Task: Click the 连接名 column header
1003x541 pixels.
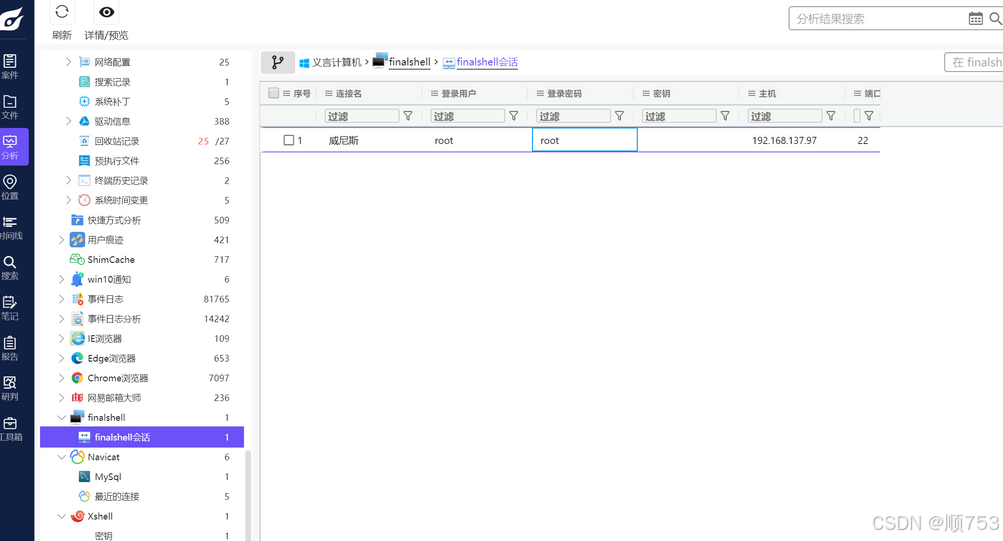Action: 349,93
